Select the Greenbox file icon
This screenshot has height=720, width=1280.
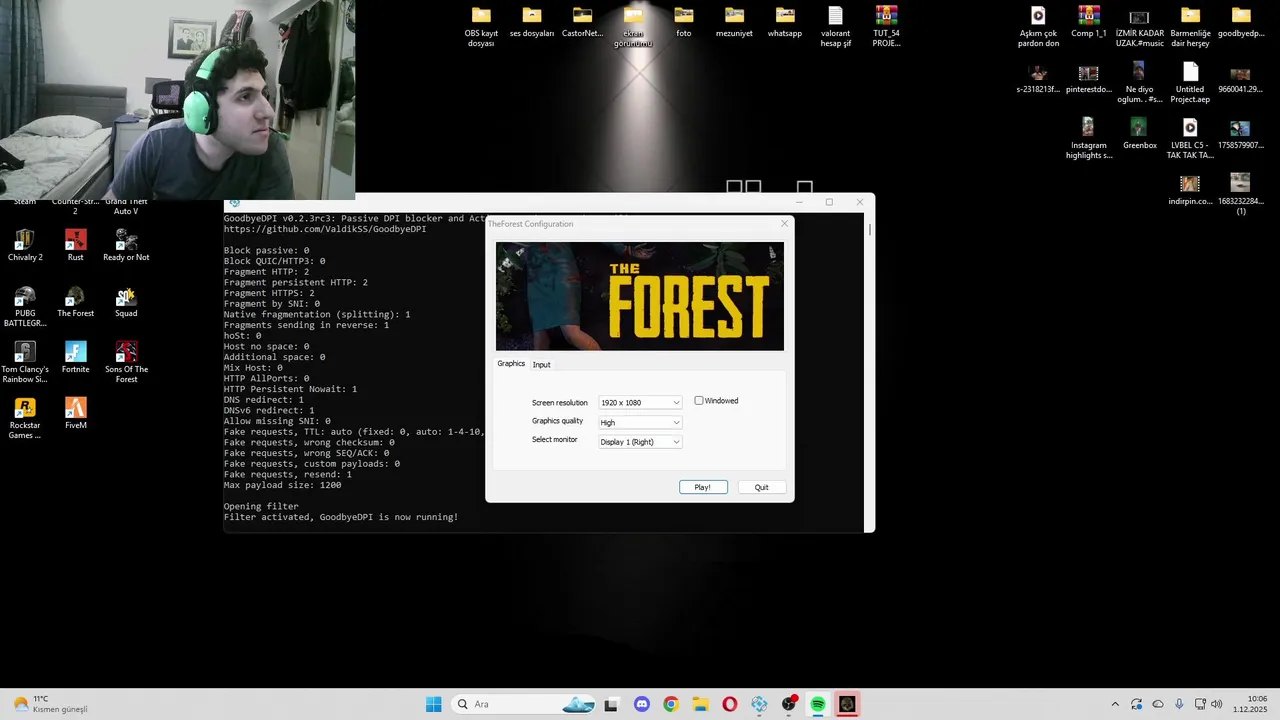1139,134
